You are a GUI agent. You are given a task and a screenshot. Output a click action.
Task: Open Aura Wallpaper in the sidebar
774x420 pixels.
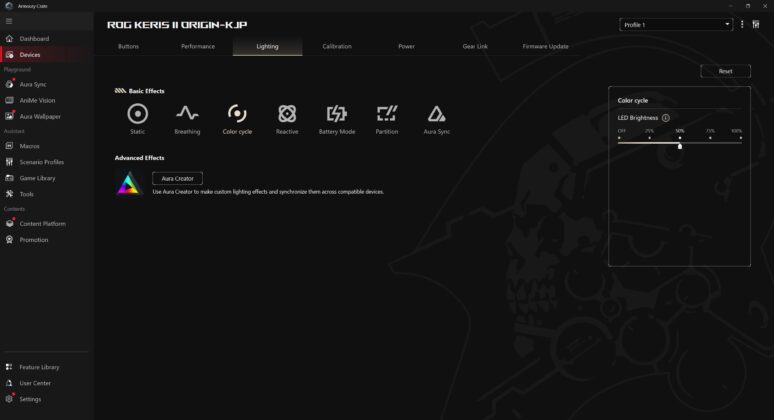pos(46,116)
